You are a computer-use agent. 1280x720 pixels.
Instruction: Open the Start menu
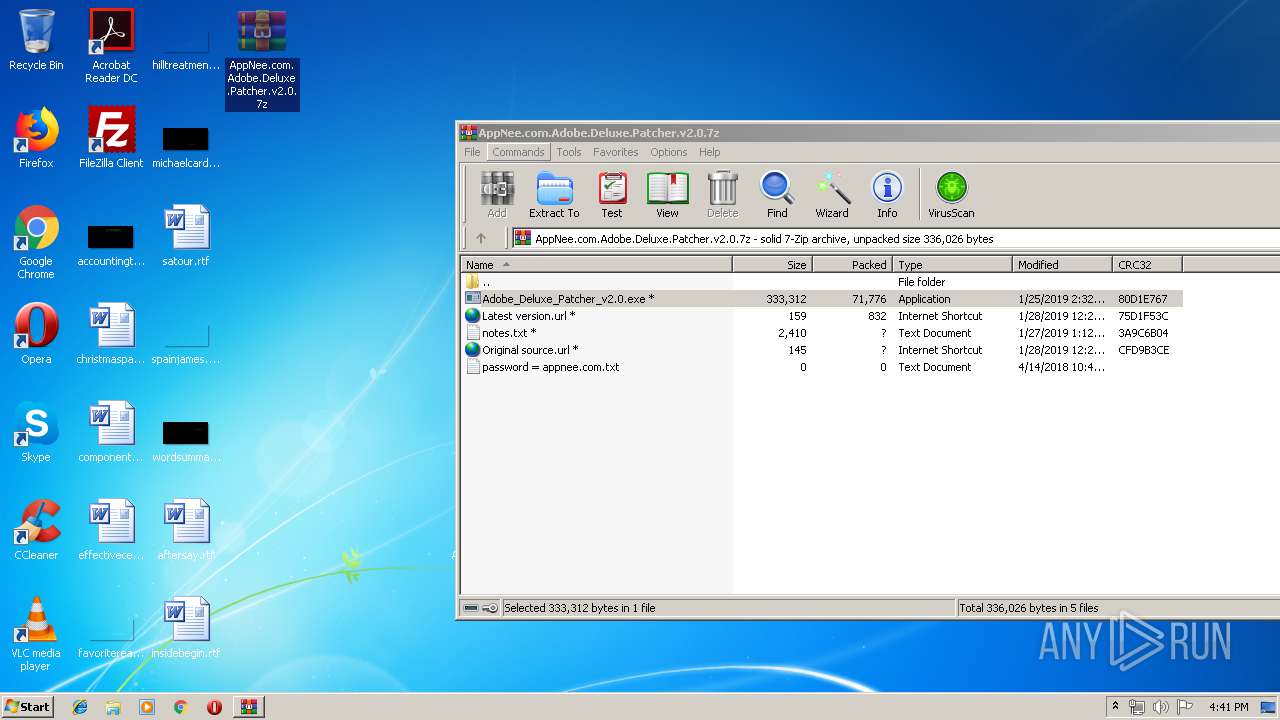27,707
